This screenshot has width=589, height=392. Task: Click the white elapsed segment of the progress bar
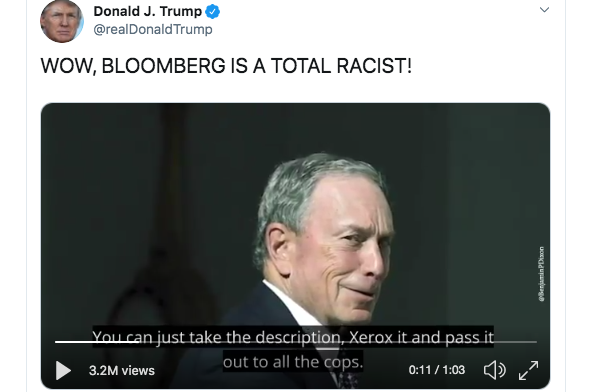(x=97, y=342)
